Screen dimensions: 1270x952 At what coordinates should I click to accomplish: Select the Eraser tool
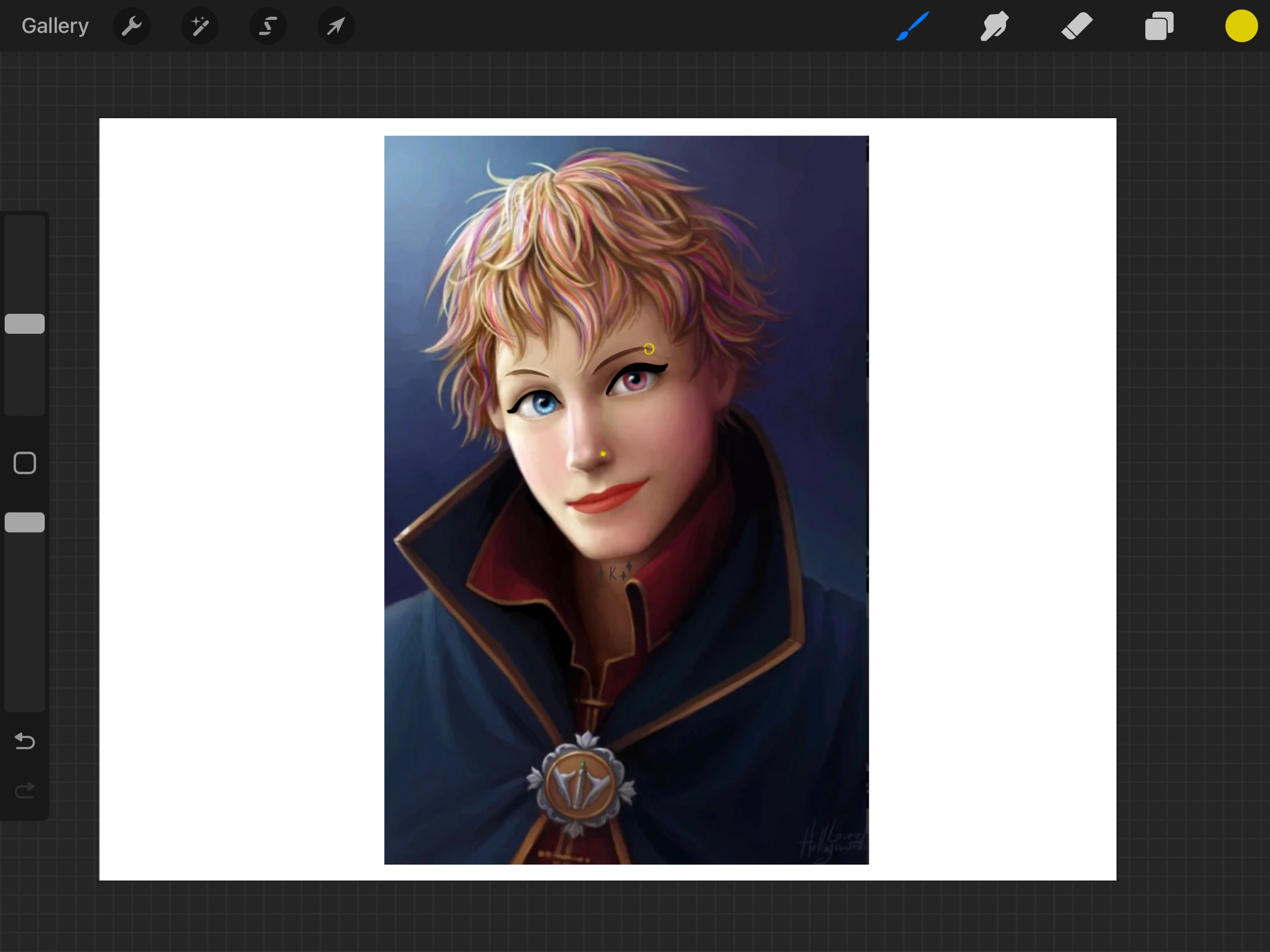coord(1077,26)
